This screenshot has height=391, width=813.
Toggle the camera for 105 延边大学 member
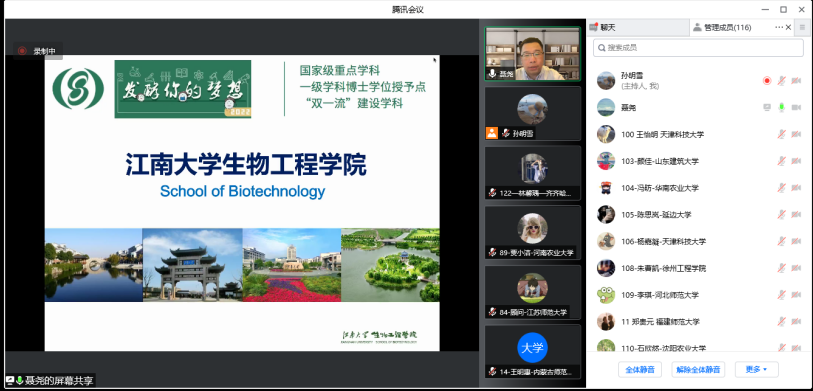[x=796, y=215]
